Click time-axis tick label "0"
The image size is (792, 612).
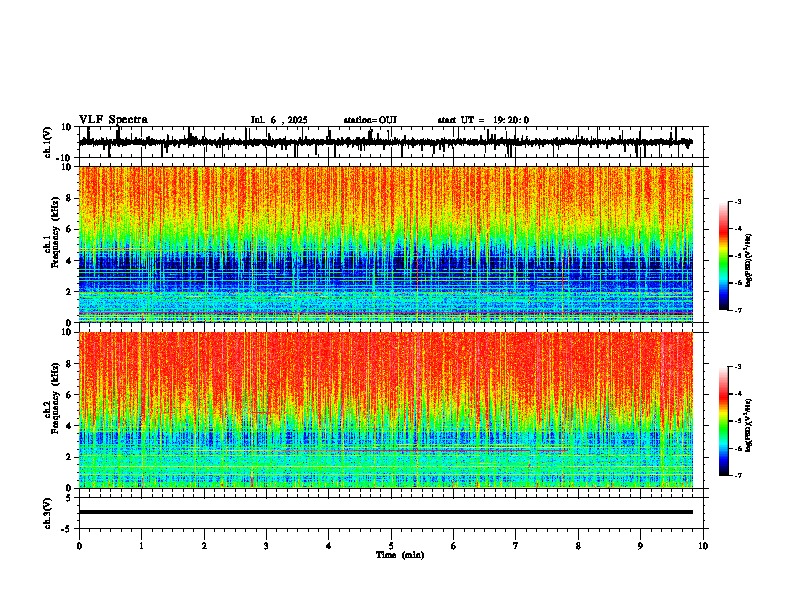[79, 546]
